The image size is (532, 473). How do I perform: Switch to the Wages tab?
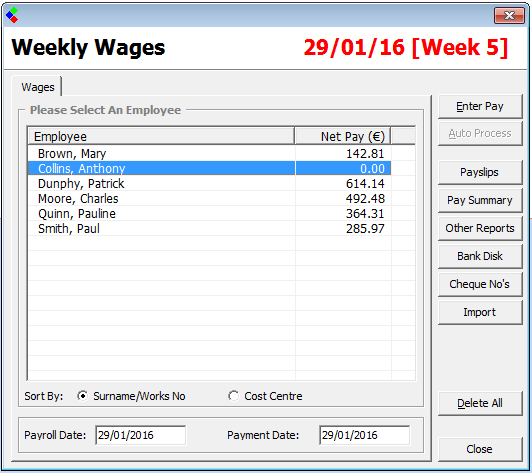pos(37,87)
